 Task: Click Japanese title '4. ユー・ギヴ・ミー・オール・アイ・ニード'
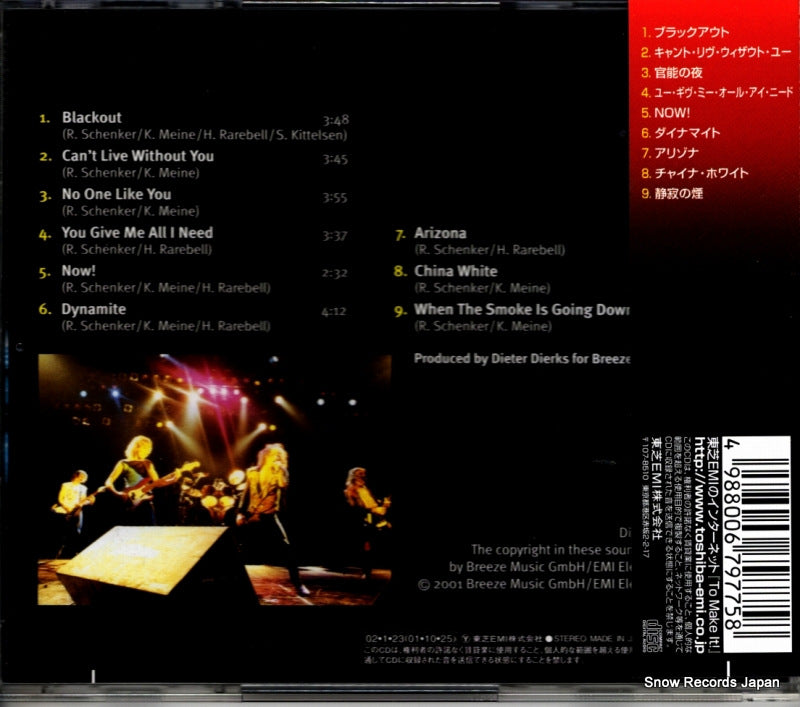coord(717,93)
